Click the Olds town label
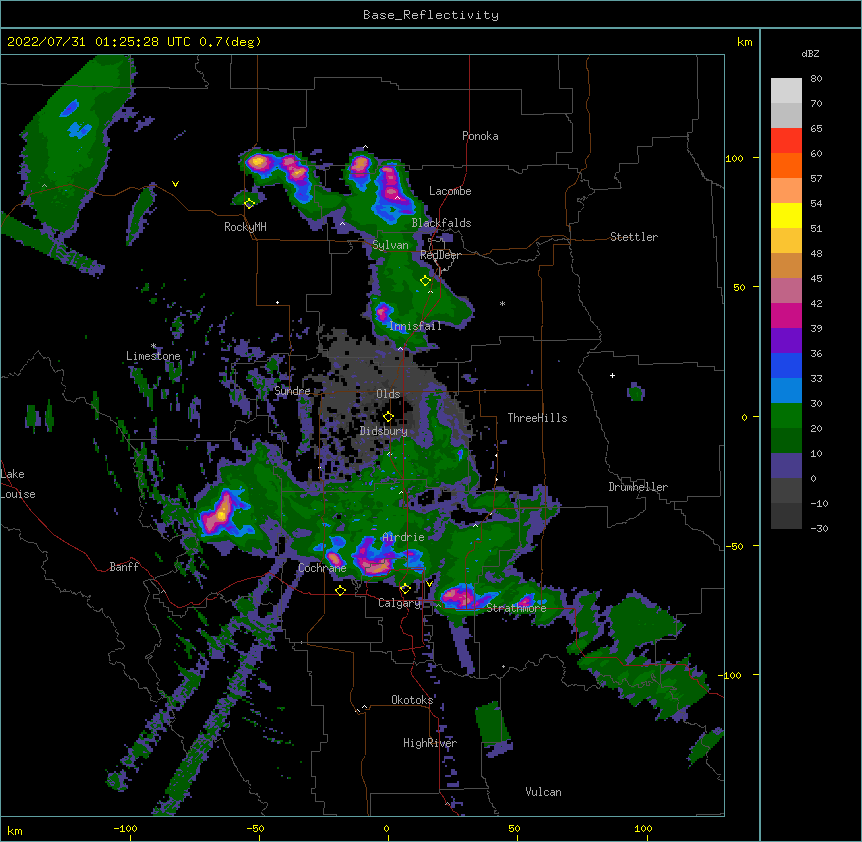The height and width of the screenshot is (842, 862). pyautogui.click(x=388, y=394)
